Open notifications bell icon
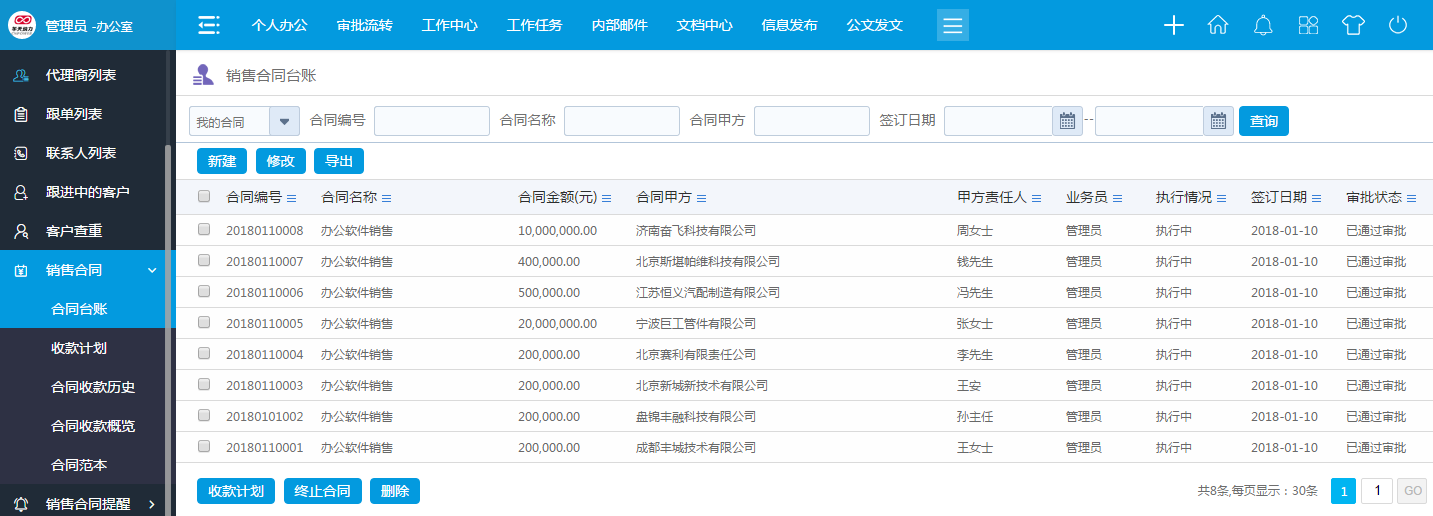Image resolution: width=1433 pixels, height=516 pixels. click(x=1264, y=25)
